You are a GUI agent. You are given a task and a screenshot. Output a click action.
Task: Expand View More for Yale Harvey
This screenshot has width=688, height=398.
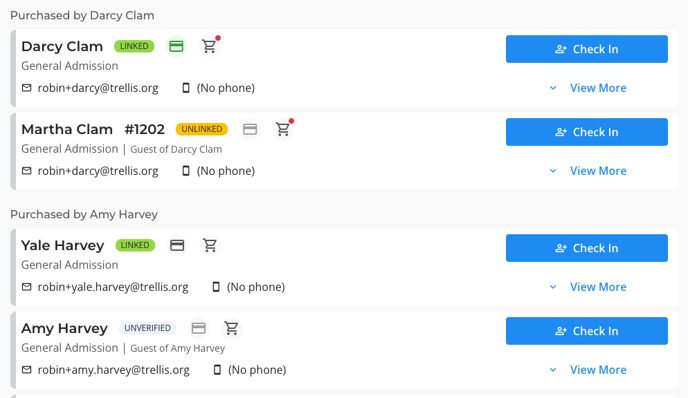point(588,287)
